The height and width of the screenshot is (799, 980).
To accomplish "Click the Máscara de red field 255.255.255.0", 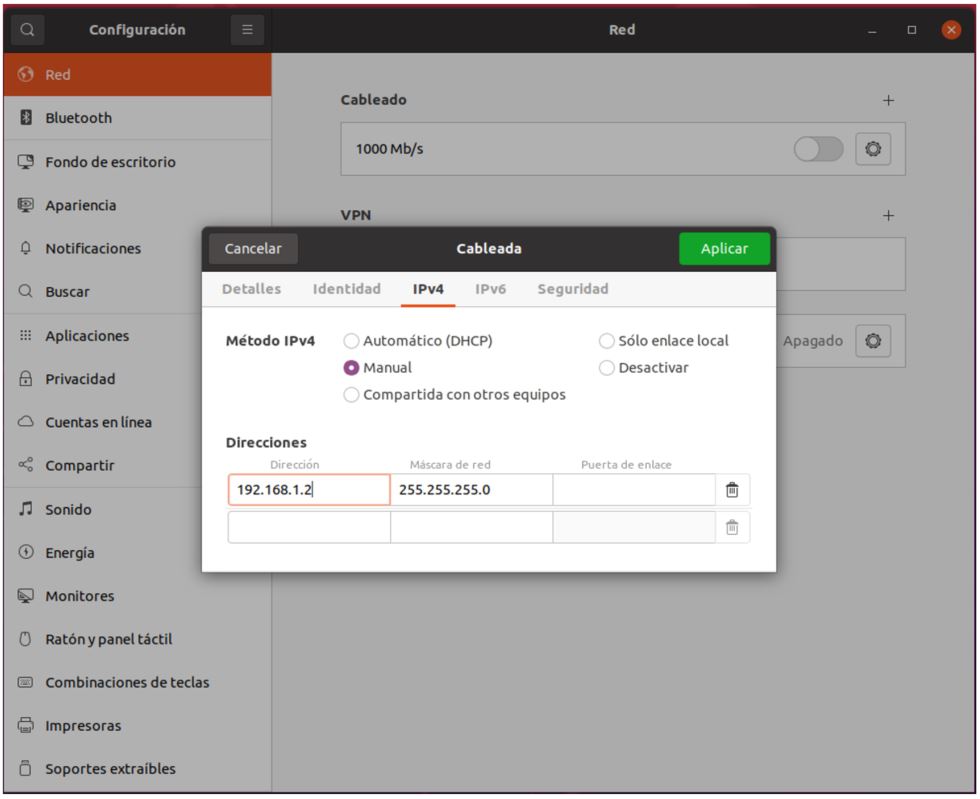I will pyautogui.click(x=472, y=490).
